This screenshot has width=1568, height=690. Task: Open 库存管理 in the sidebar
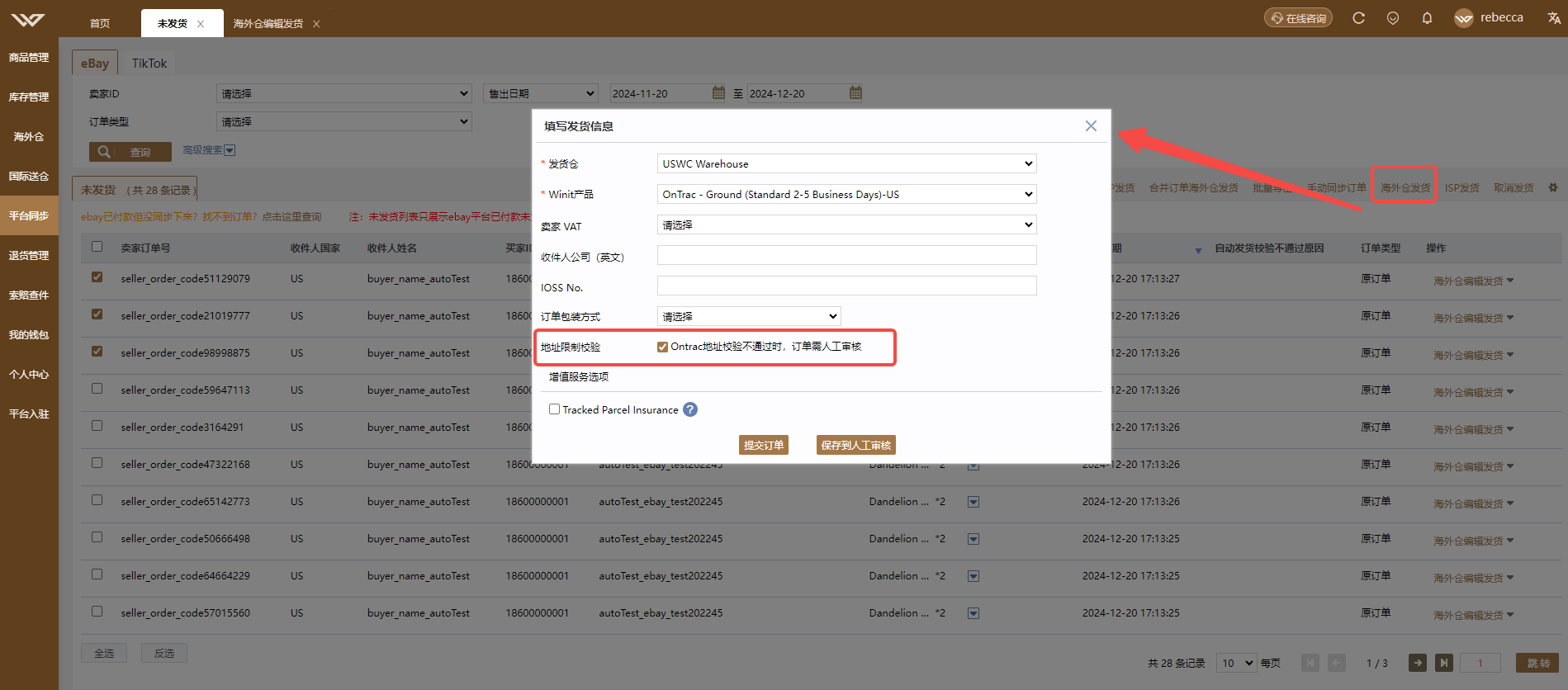coord(29,97)
